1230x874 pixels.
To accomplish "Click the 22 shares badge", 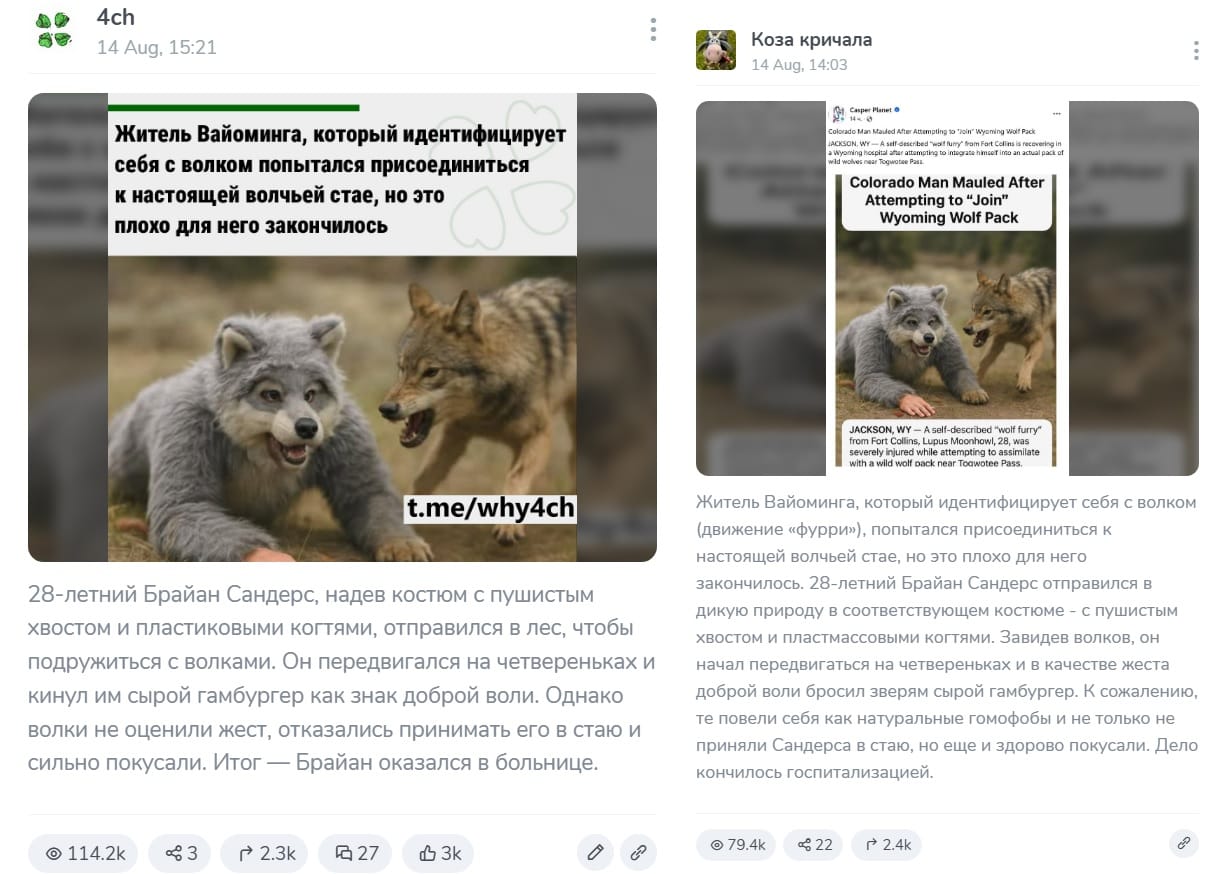I will coord(813,844).
